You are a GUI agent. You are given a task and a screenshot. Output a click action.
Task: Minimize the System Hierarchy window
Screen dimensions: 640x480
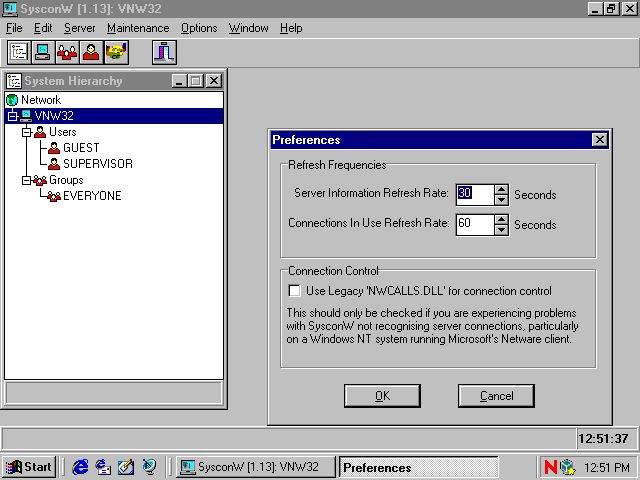click(x=179, y=81)
